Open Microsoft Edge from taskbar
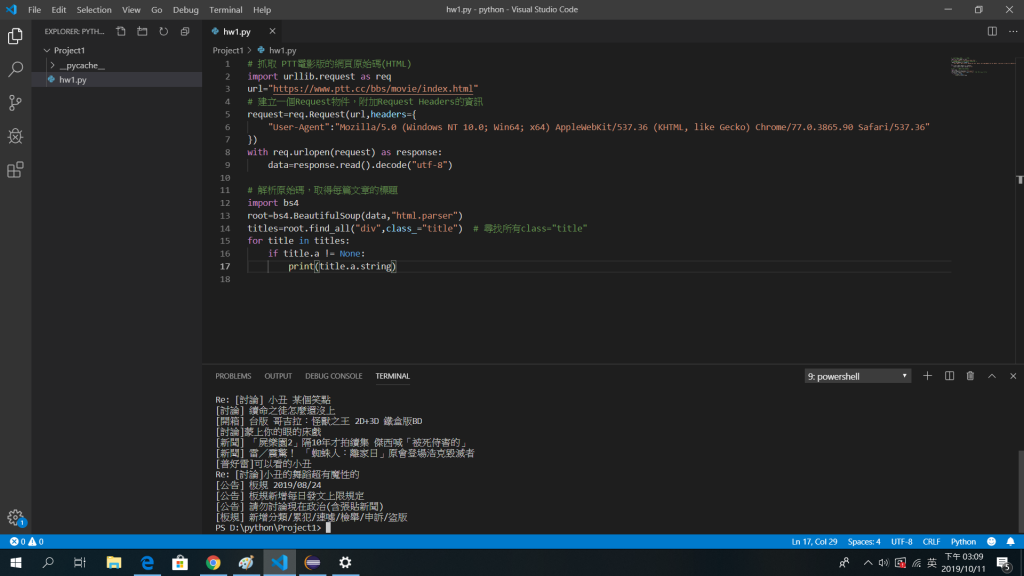This screenshot has width=1024, height=576. pos(147,562)
